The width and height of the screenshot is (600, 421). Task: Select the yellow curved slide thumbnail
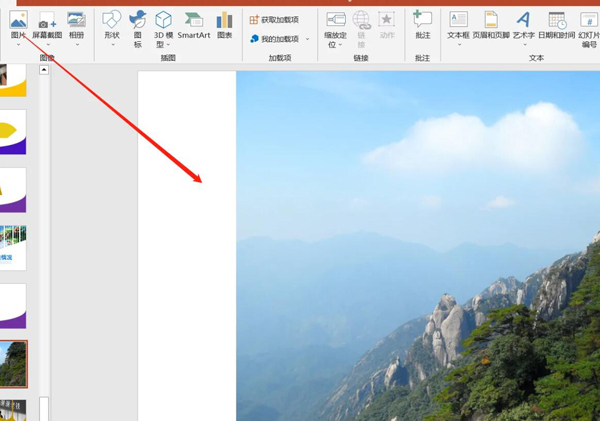[13, 80]
